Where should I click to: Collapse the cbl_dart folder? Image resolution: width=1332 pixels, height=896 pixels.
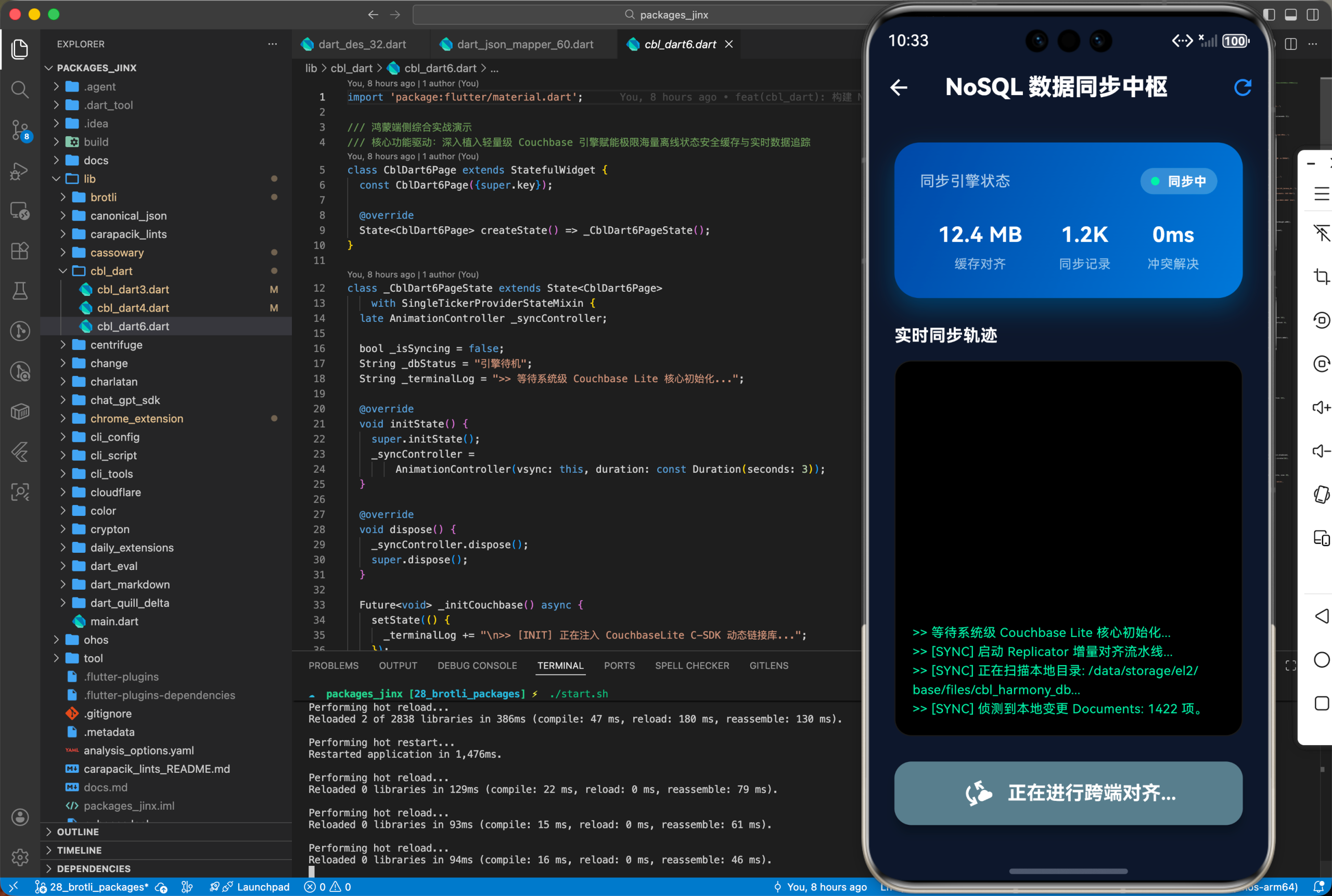(111, 271)
